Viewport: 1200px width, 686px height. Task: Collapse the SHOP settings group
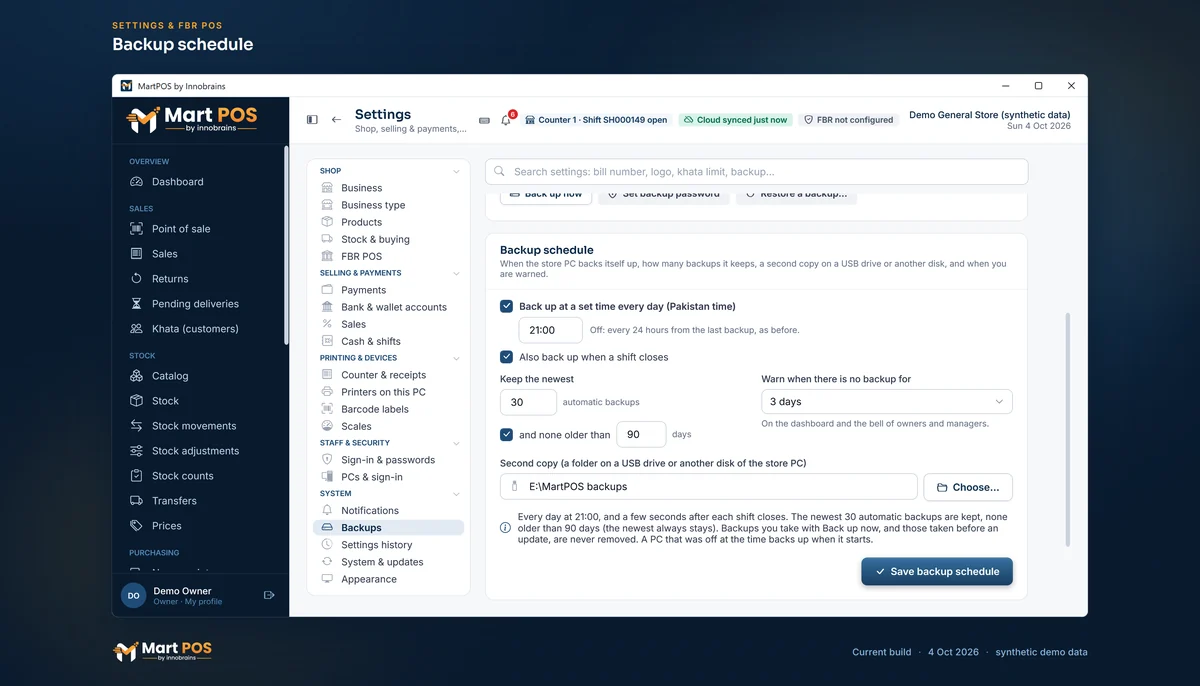[x=456, y=172]
